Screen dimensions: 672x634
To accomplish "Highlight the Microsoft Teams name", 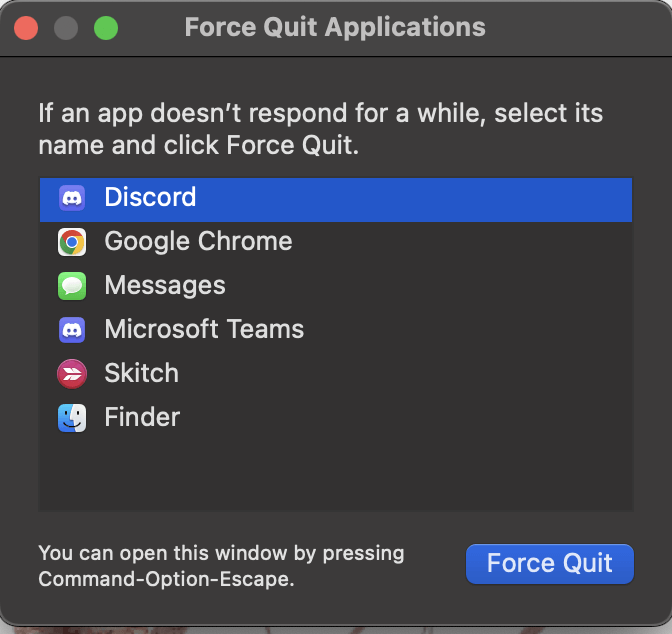I will (x=204, y=330).
